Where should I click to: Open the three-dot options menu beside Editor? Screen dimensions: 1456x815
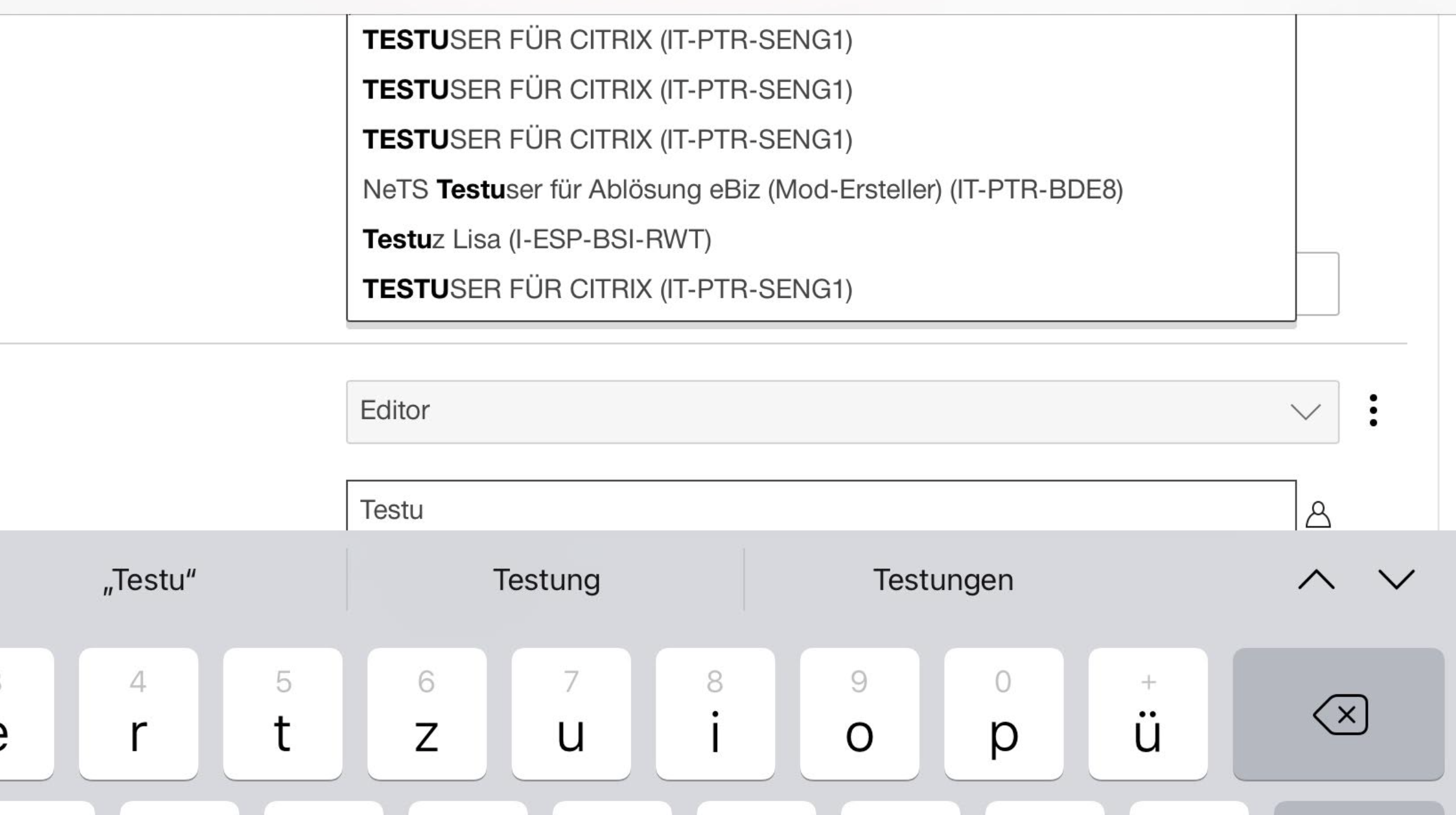click(x=1373, y=411)
